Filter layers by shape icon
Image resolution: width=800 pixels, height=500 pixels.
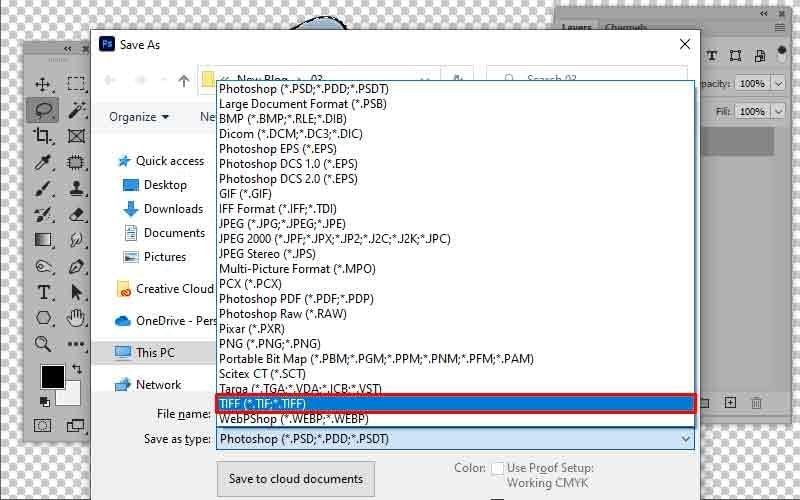click(735, 56)
